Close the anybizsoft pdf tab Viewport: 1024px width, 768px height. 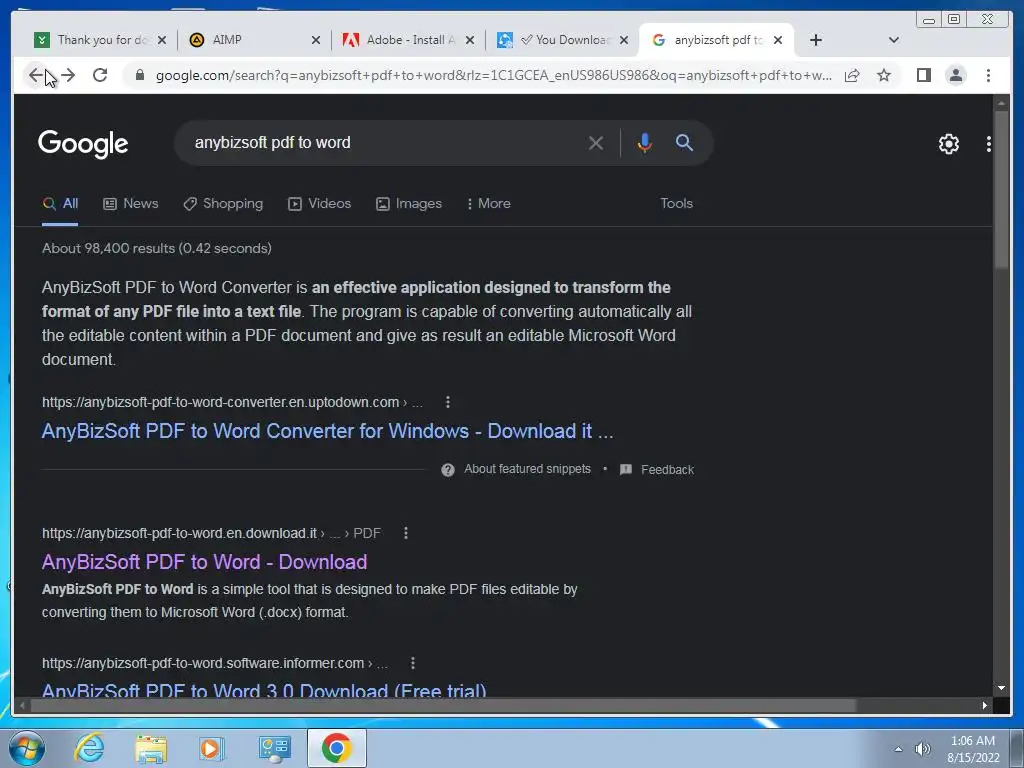778,40
